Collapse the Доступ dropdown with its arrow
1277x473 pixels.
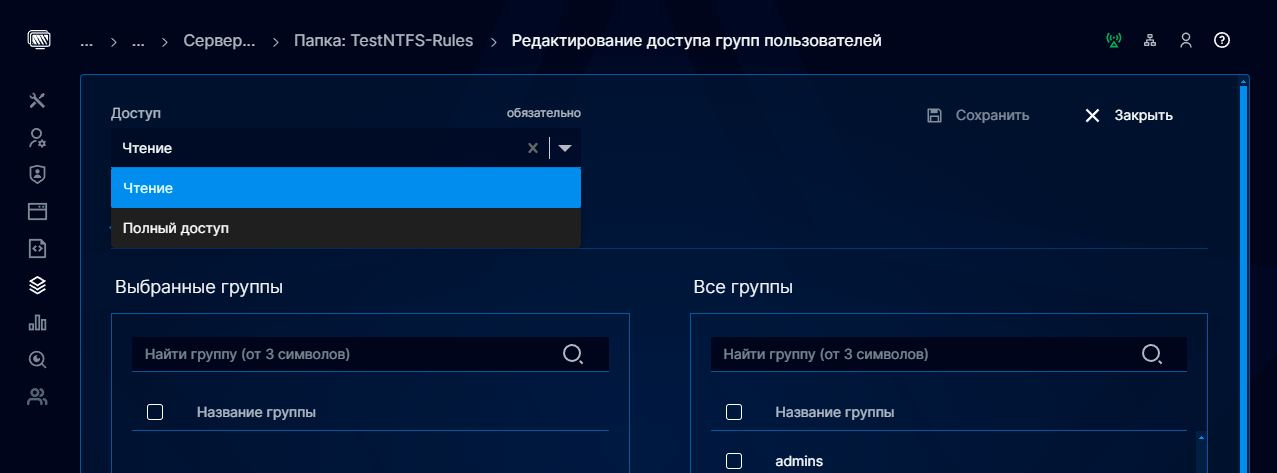pyautogui.click(x=565, y=148)
